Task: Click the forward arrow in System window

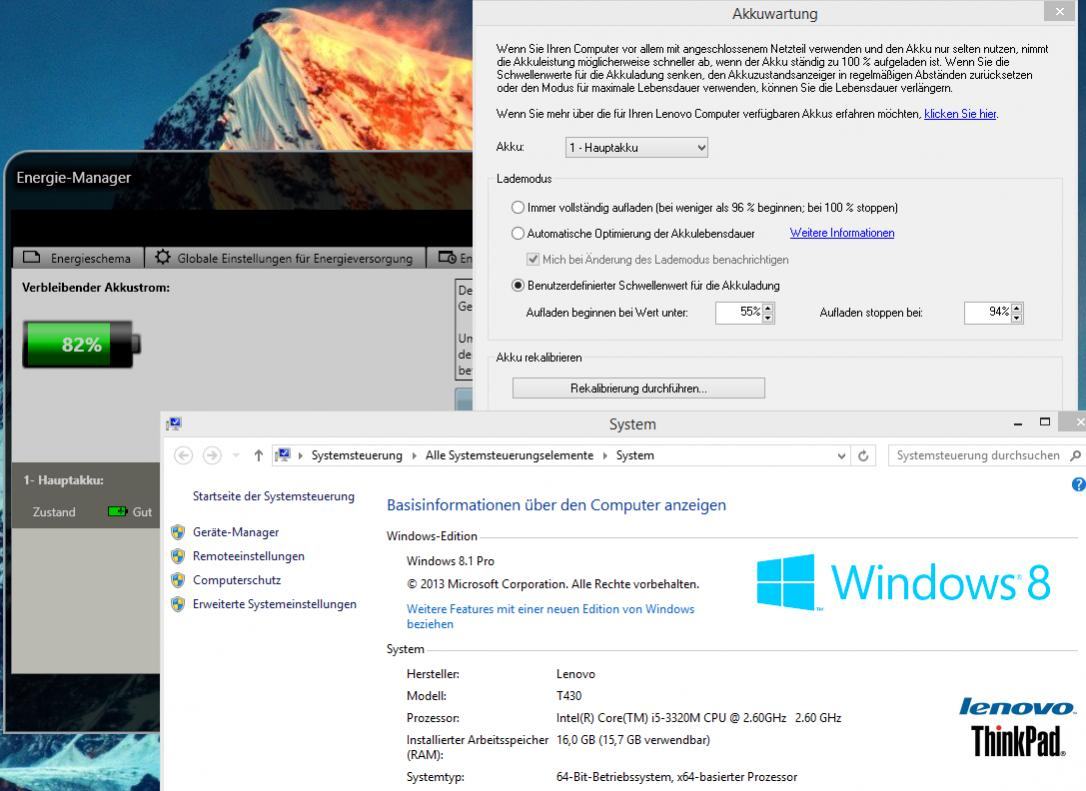Action: tap(212, 455)
